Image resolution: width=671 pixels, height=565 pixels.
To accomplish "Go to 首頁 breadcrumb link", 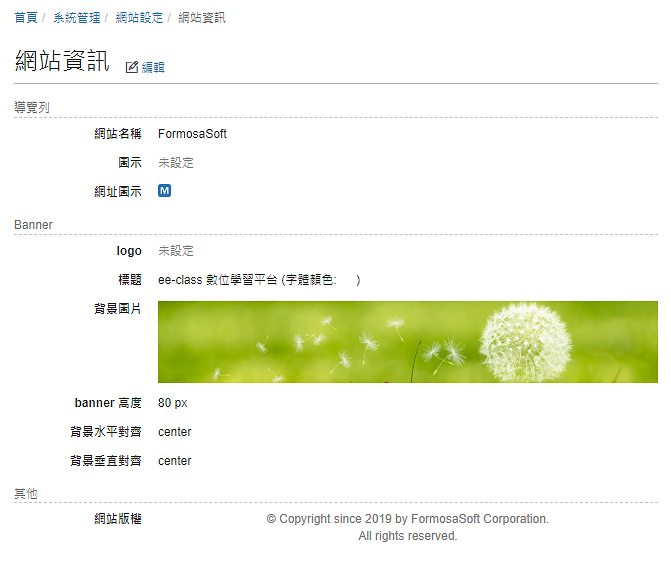I will pos(26,18).
